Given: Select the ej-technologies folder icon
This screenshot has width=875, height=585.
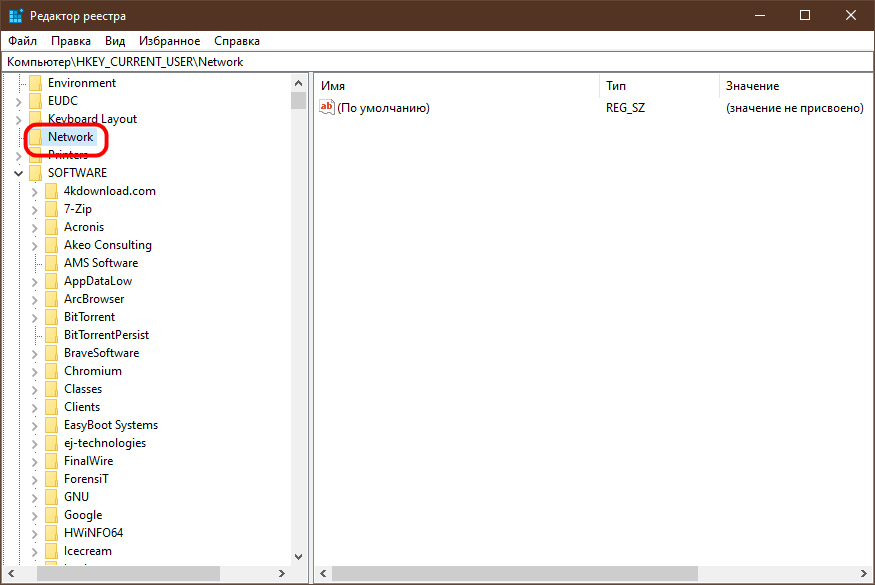Looking at the screenshot, I should 51,443.
